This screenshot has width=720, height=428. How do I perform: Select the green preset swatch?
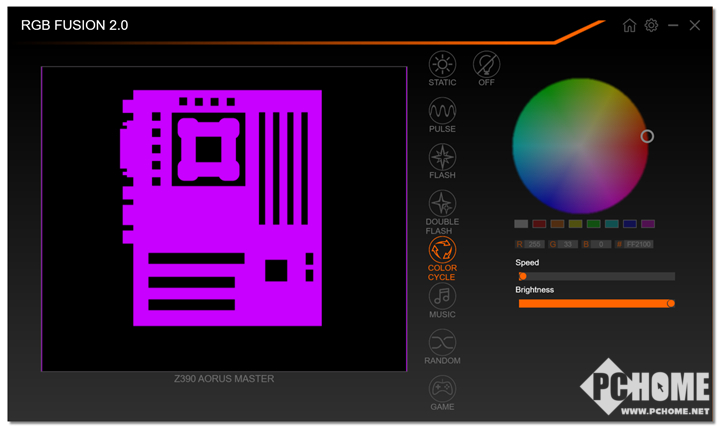click(593, 224)
